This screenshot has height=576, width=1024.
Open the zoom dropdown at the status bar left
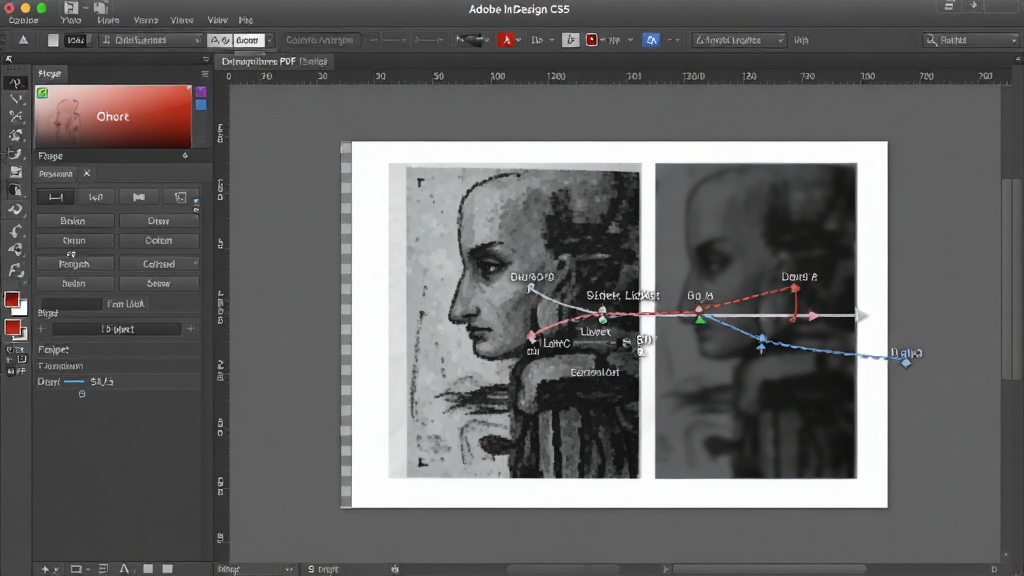(256, 569)
